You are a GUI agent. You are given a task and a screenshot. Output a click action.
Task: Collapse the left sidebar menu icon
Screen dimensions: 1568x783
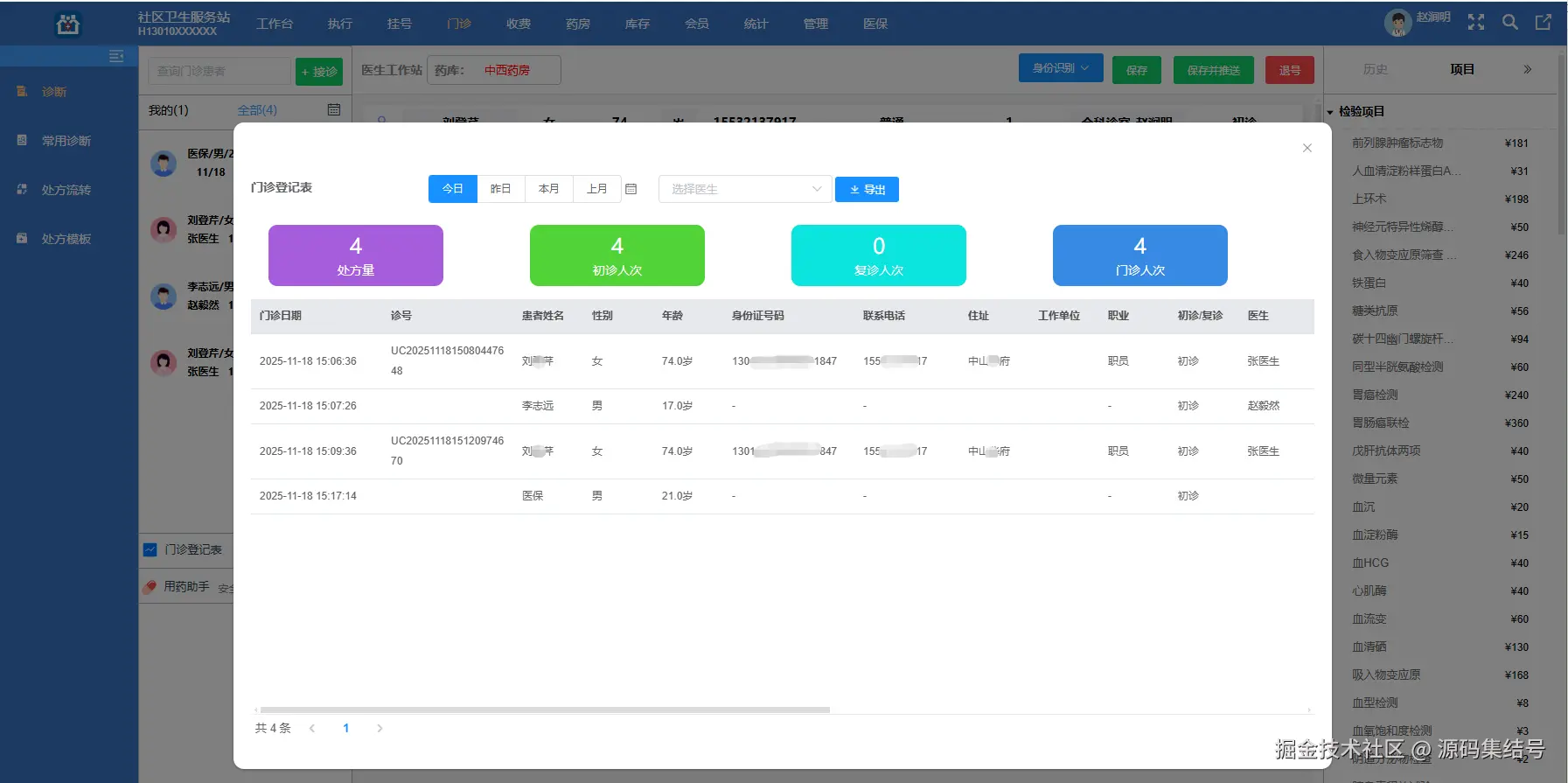pos(116,56)
